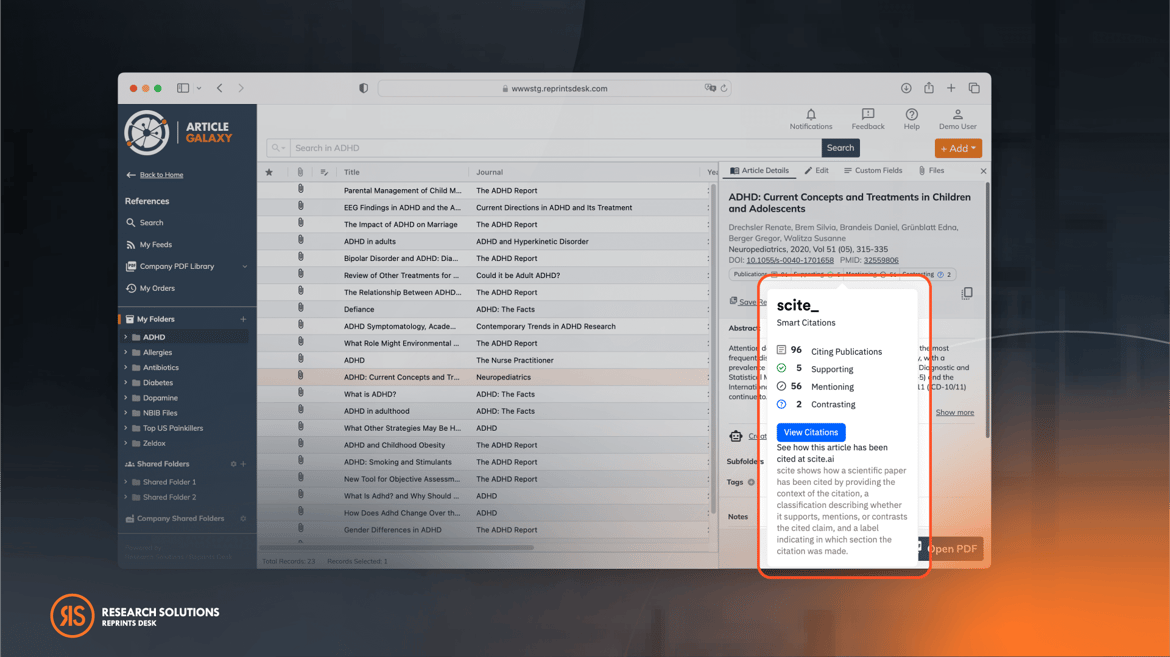Open the Notifications bell icon
This screenshot has height=657, width=1170.
coord(810,115)
